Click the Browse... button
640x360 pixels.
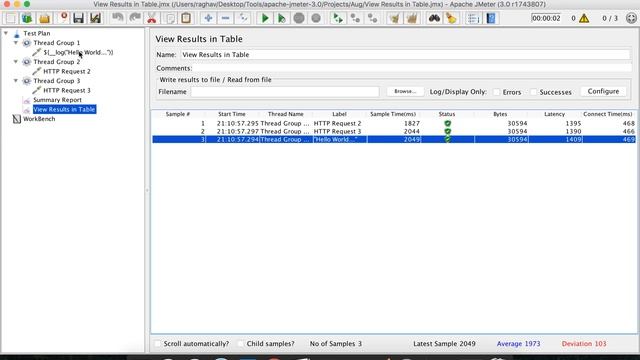[x=405, y=91]
